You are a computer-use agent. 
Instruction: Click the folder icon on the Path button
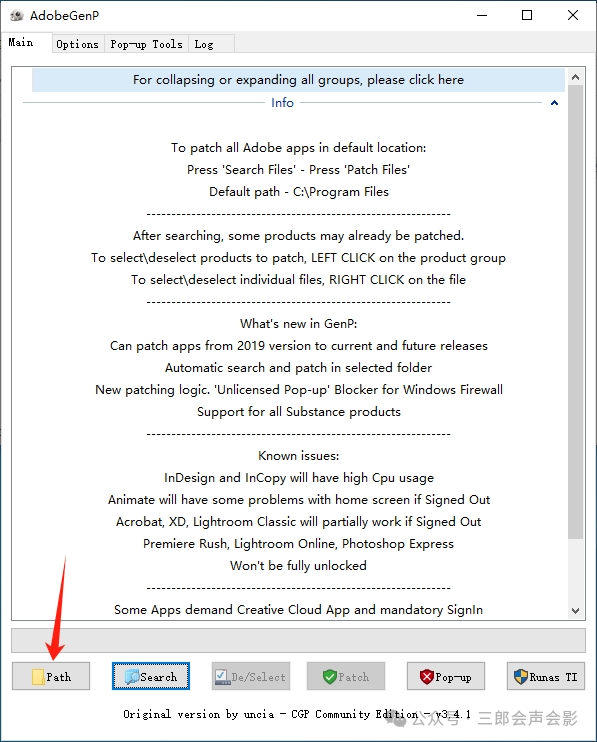point(38,677)
